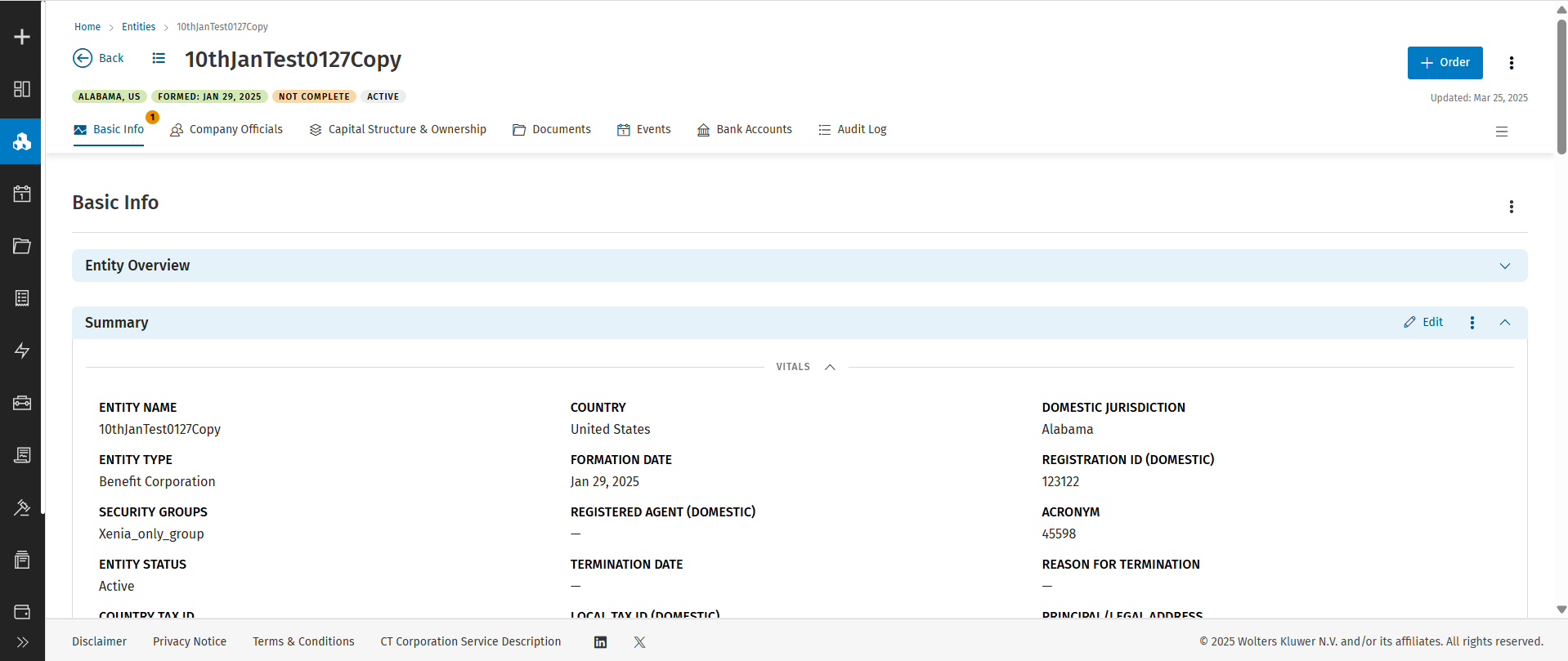Go back using the Back arrow
Viewport: 1568px width, 661px height.
pyautogui.click(x=98, y=58)
